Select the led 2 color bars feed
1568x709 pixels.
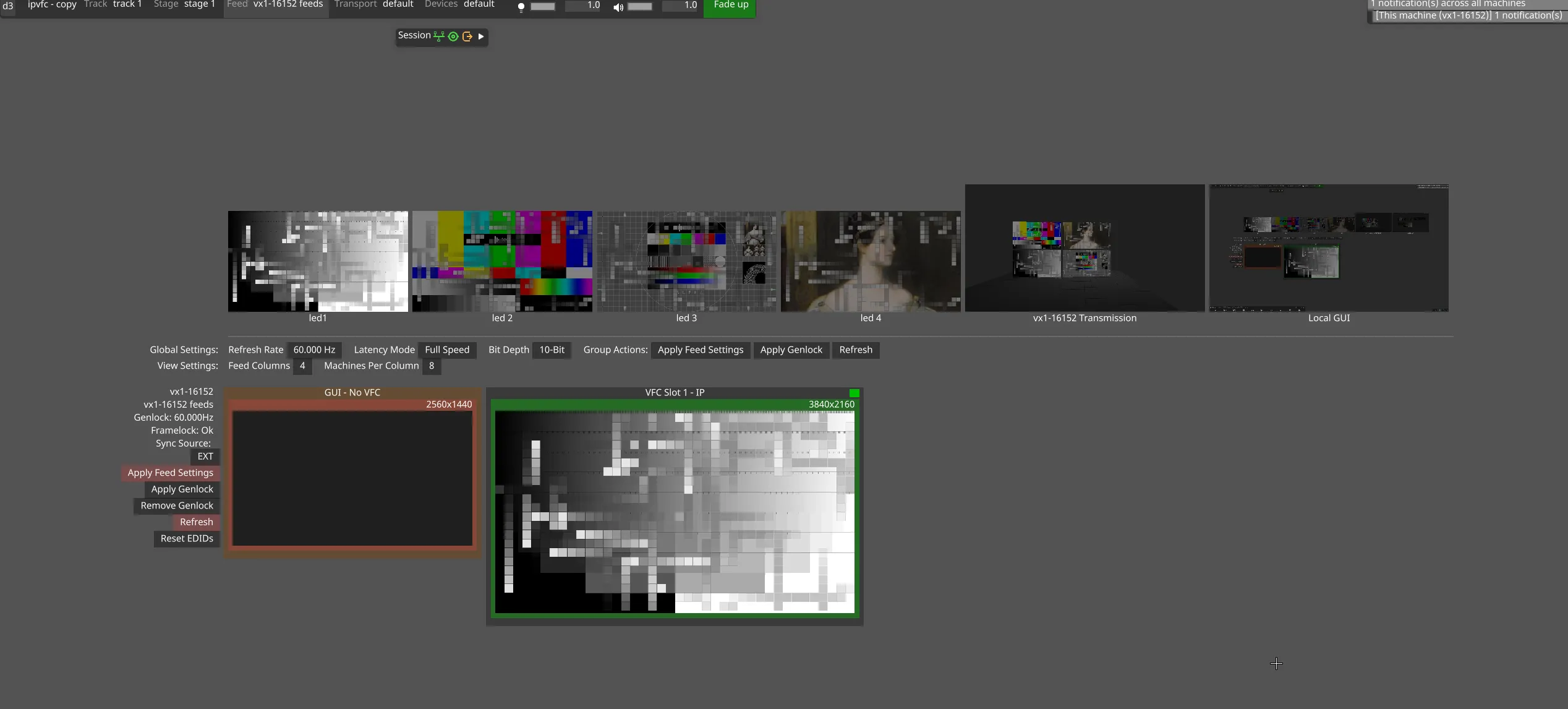(x=501, y=261)
